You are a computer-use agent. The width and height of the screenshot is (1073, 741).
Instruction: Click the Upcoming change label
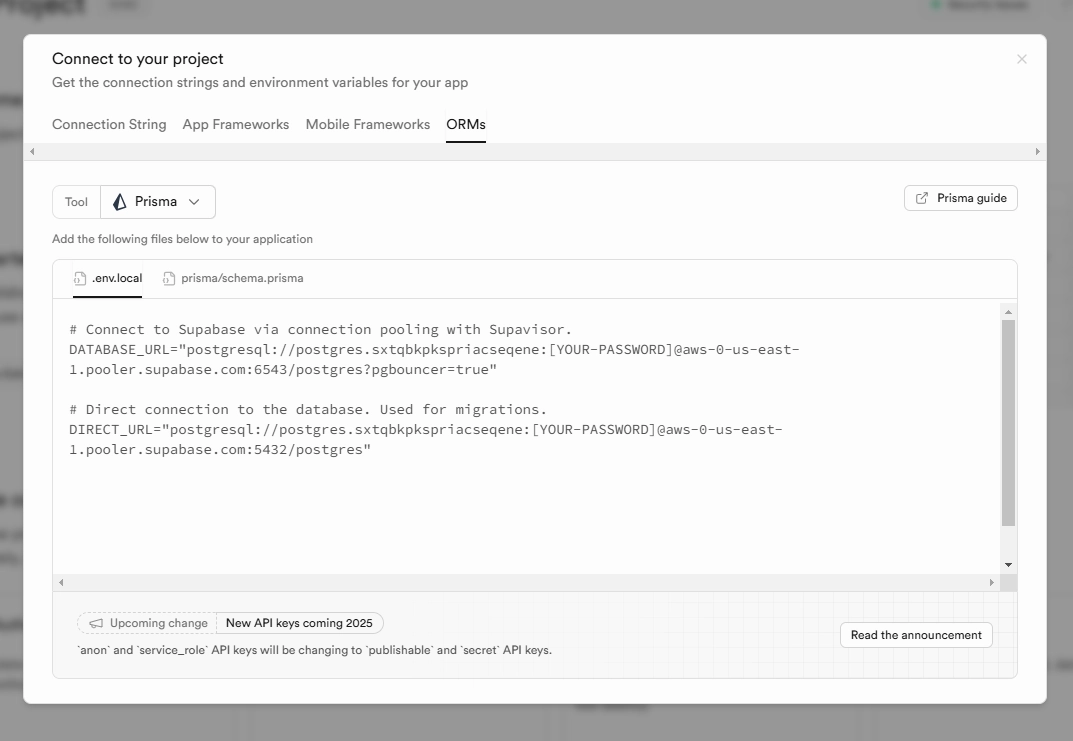[x=159, y=623]
